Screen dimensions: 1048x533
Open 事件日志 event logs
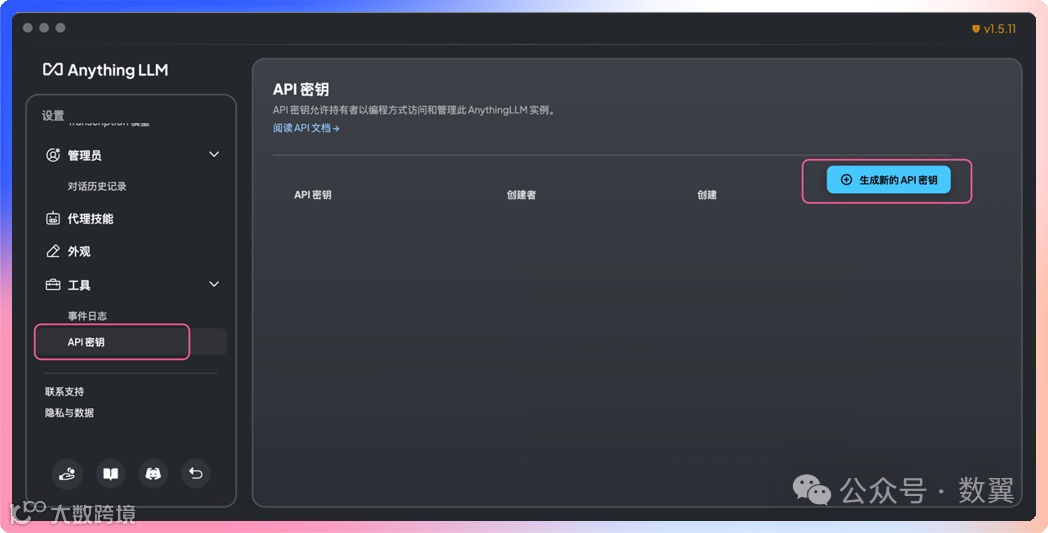point(87,316)
